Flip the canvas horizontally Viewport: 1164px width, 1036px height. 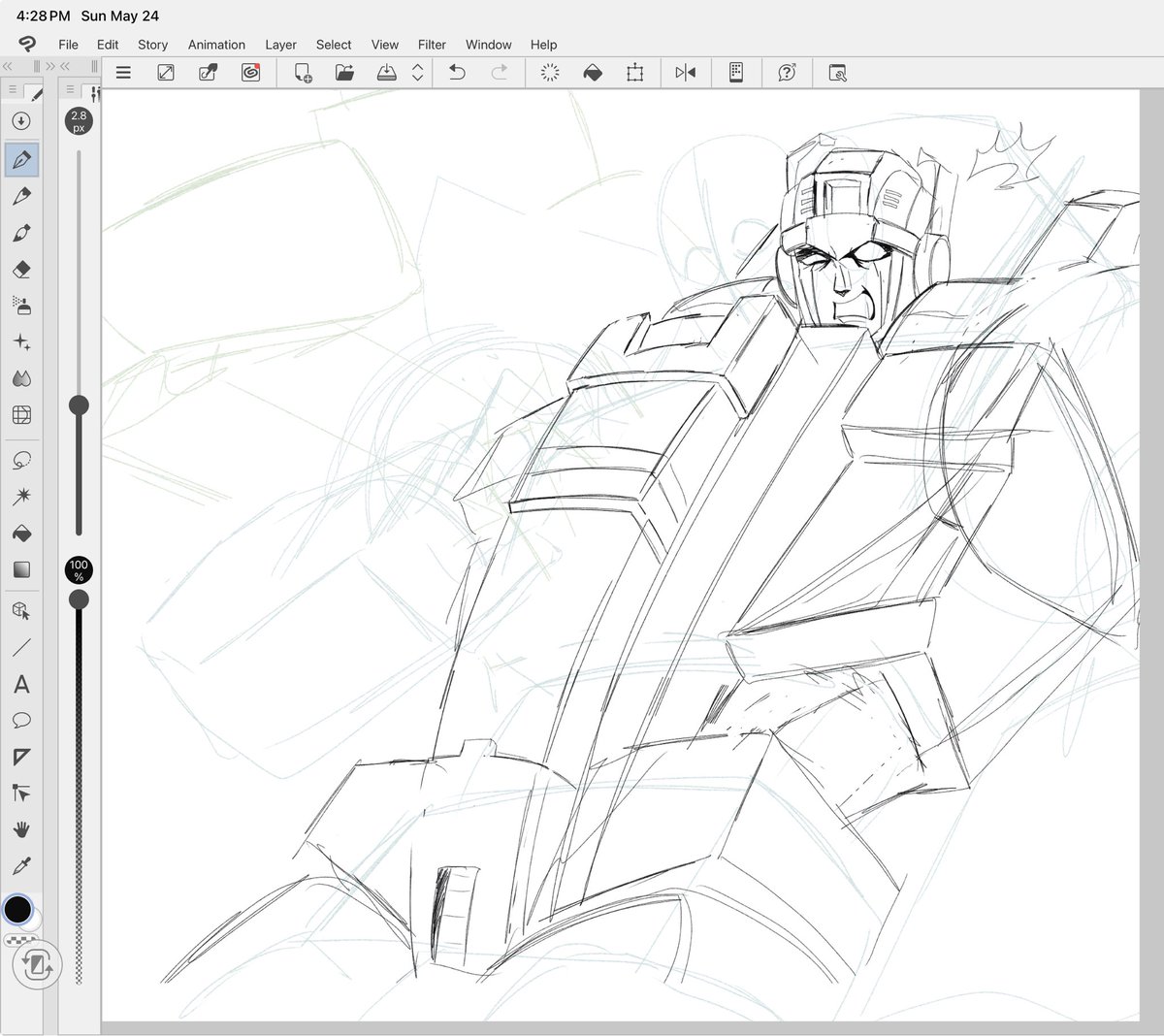(x=686, y=73)
